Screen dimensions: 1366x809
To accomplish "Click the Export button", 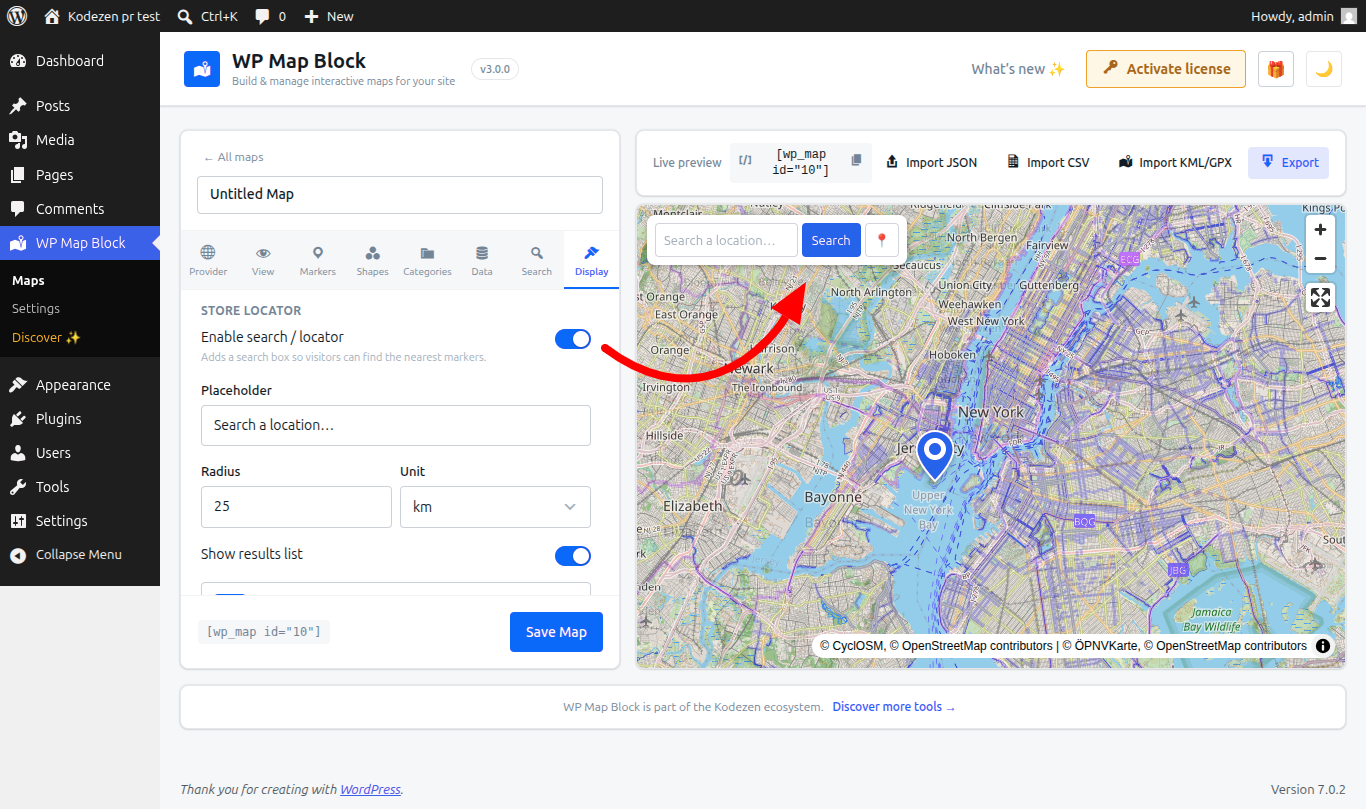I will [x=1289, y=162].
